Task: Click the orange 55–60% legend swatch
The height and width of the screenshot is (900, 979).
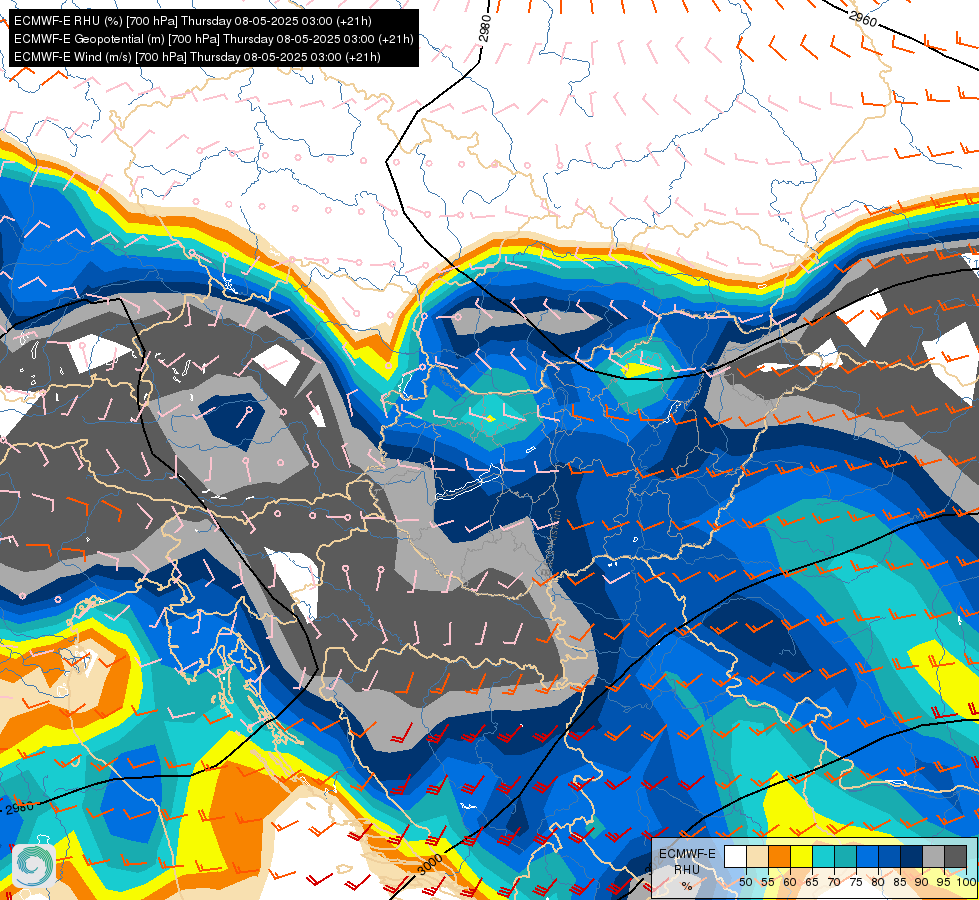Action: click(780, 856)
